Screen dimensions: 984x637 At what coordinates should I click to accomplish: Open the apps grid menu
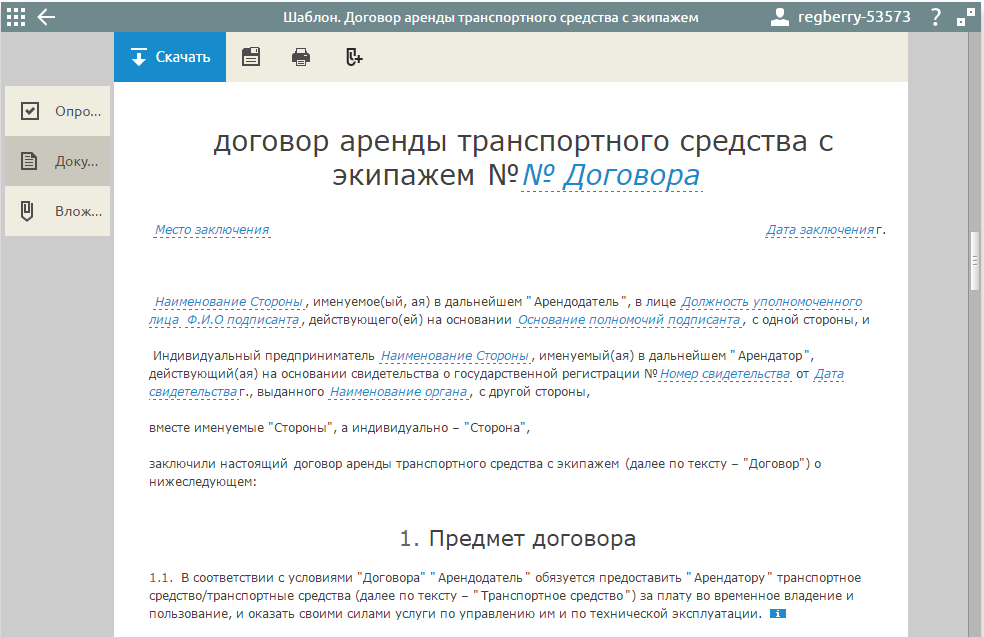tap(16, 17)
